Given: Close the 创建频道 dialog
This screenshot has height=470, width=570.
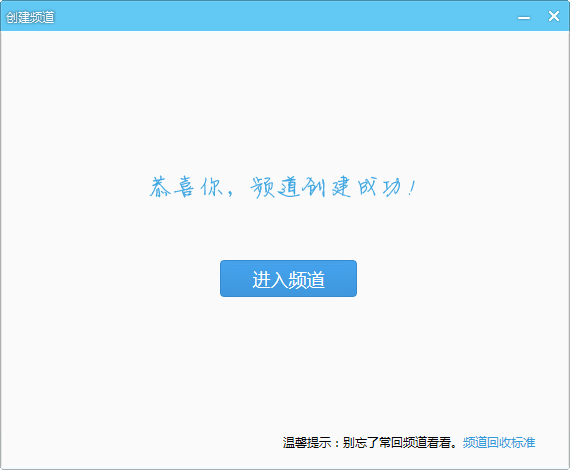Looking at the screenshot, I should pyautogui.click(x=554, y=16).
